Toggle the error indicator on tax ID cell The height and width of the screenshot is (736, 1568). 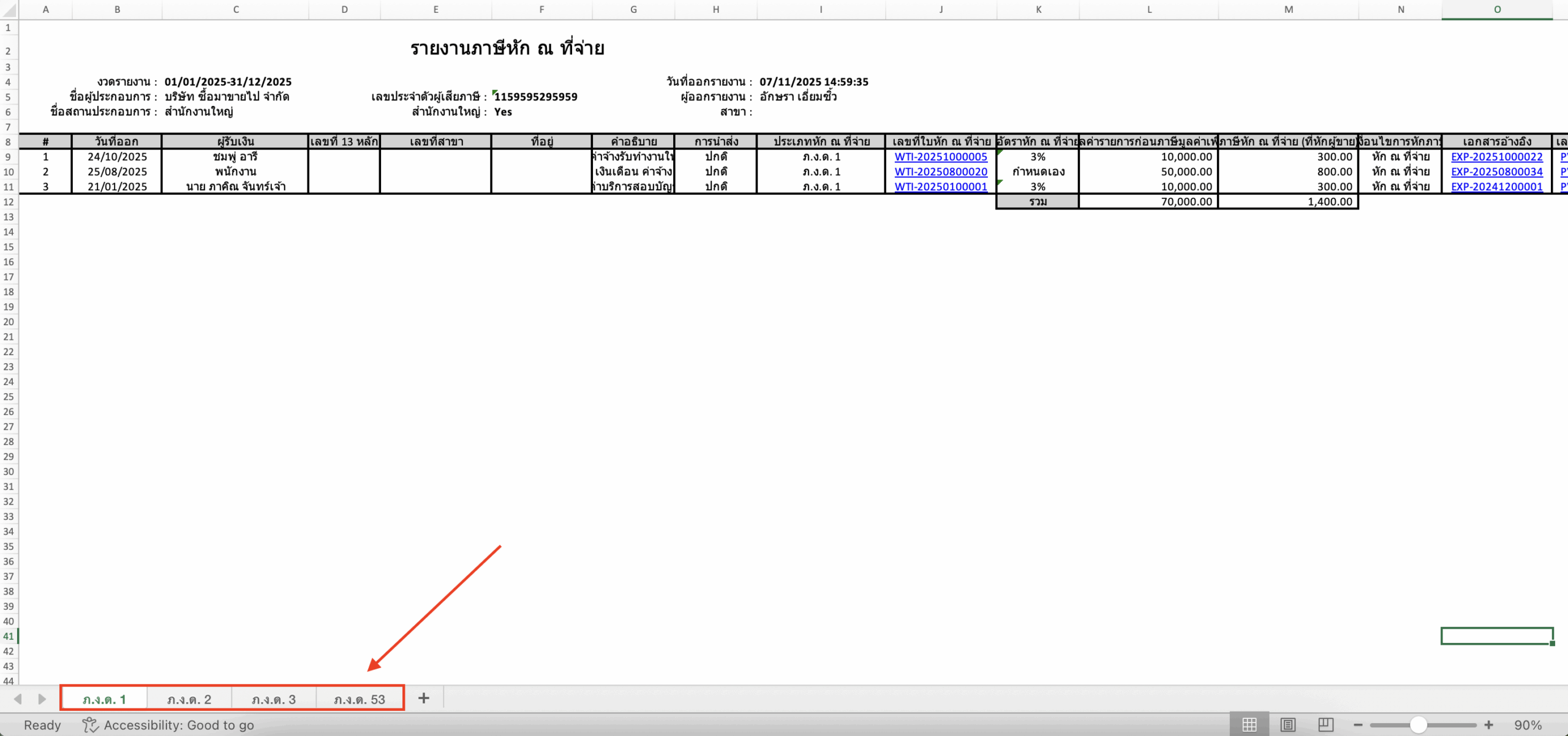point(494,92)
